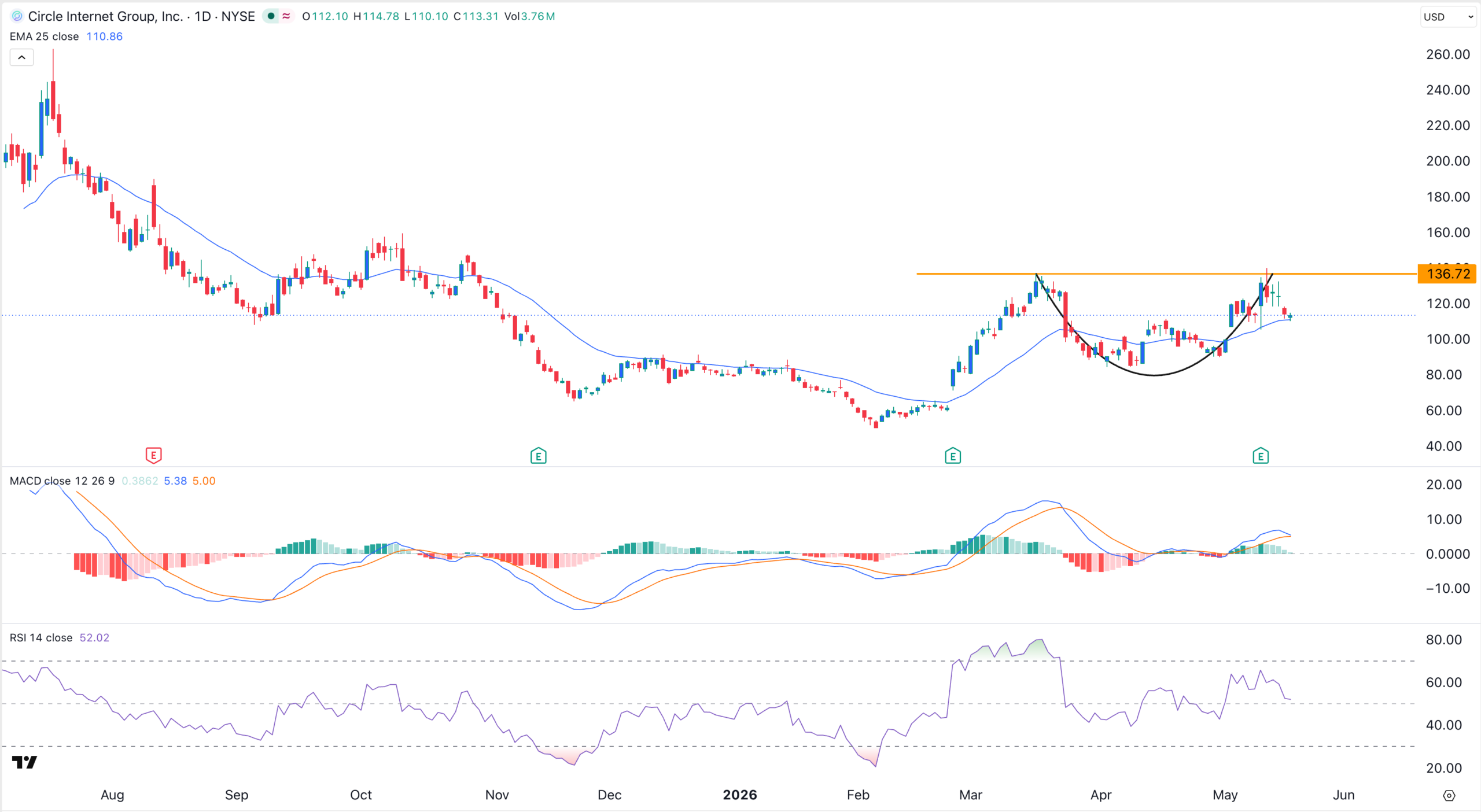Click the Circle Internet Group symbol logo icon
The height and width of the screenshot is (812, 1481).
(x=17, y=16)
